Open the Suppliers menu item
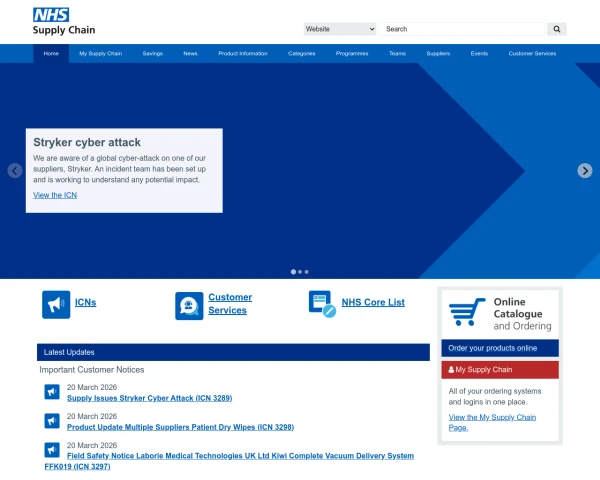The width and height of the screenshot is (600, 480). [438, 54]
